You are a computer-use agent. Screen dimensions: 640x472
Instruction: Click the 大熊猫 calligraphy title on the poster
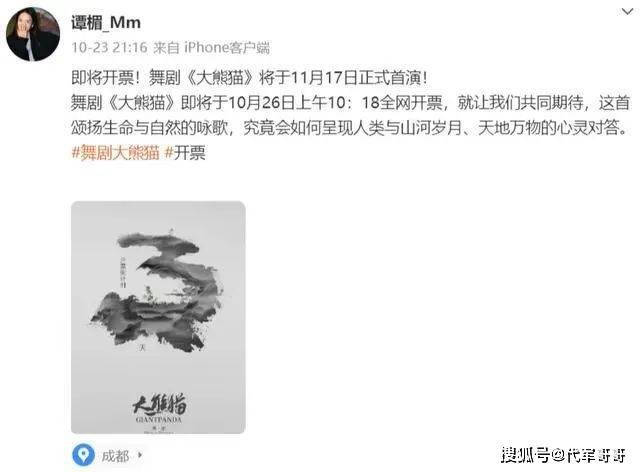160,404
